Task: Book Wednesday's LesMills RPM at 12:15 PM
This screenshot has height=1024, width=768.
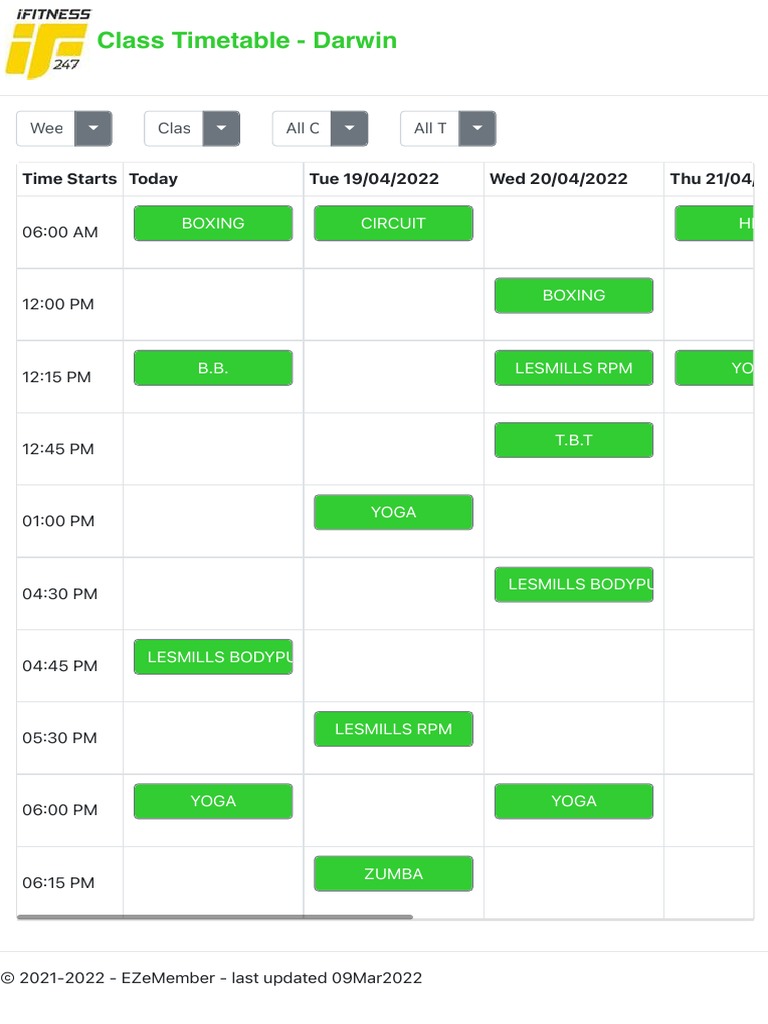Action: (x=573, y=368)
